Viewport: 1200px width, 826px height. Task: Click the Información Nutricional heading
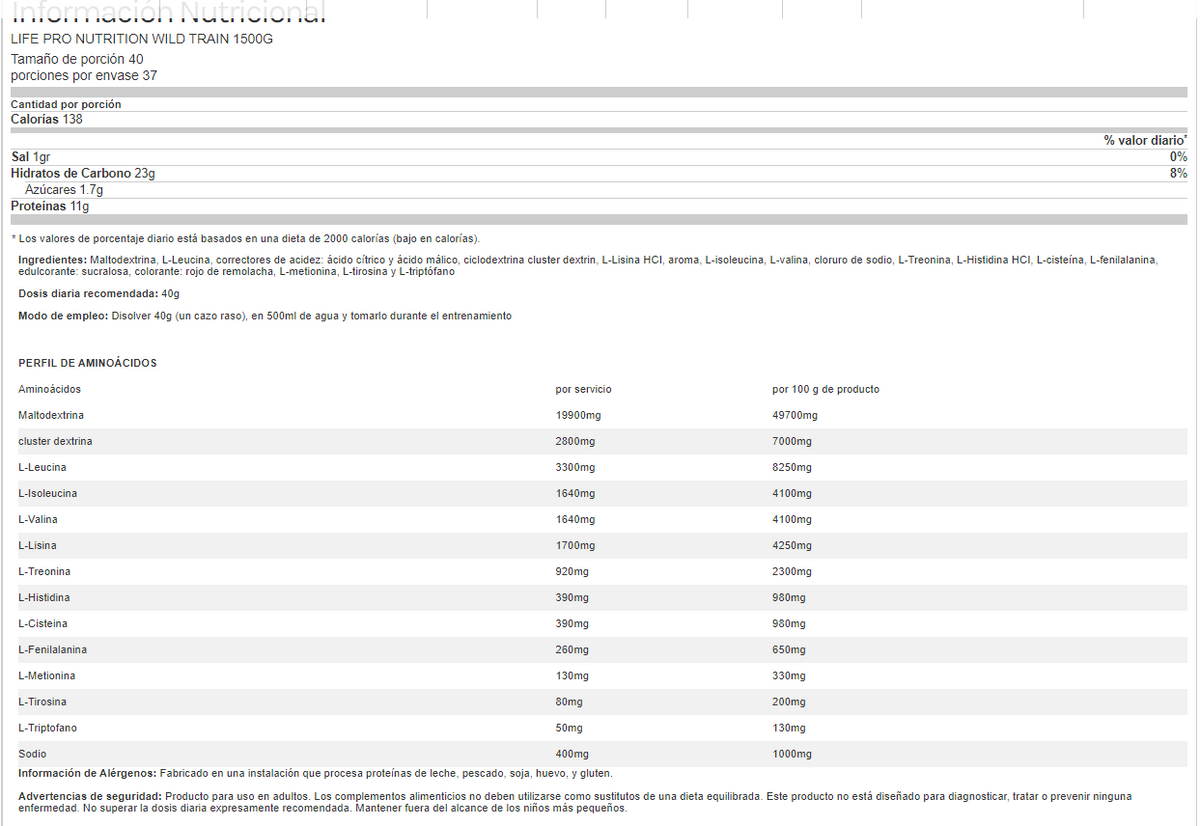coord(168,12)
